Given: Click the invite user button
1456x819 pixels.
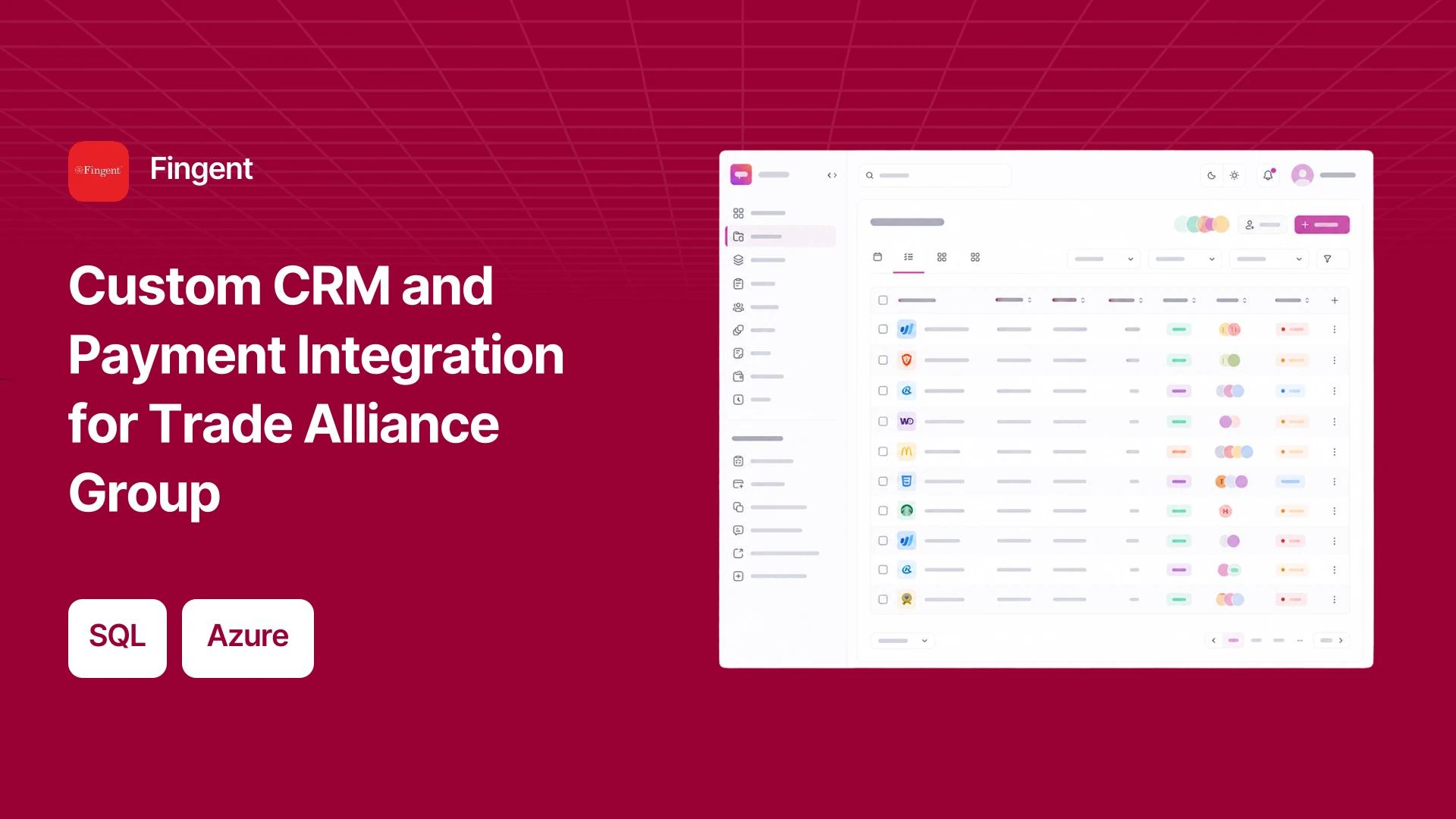Looking at the screenshot, I should pos(1263,224).
